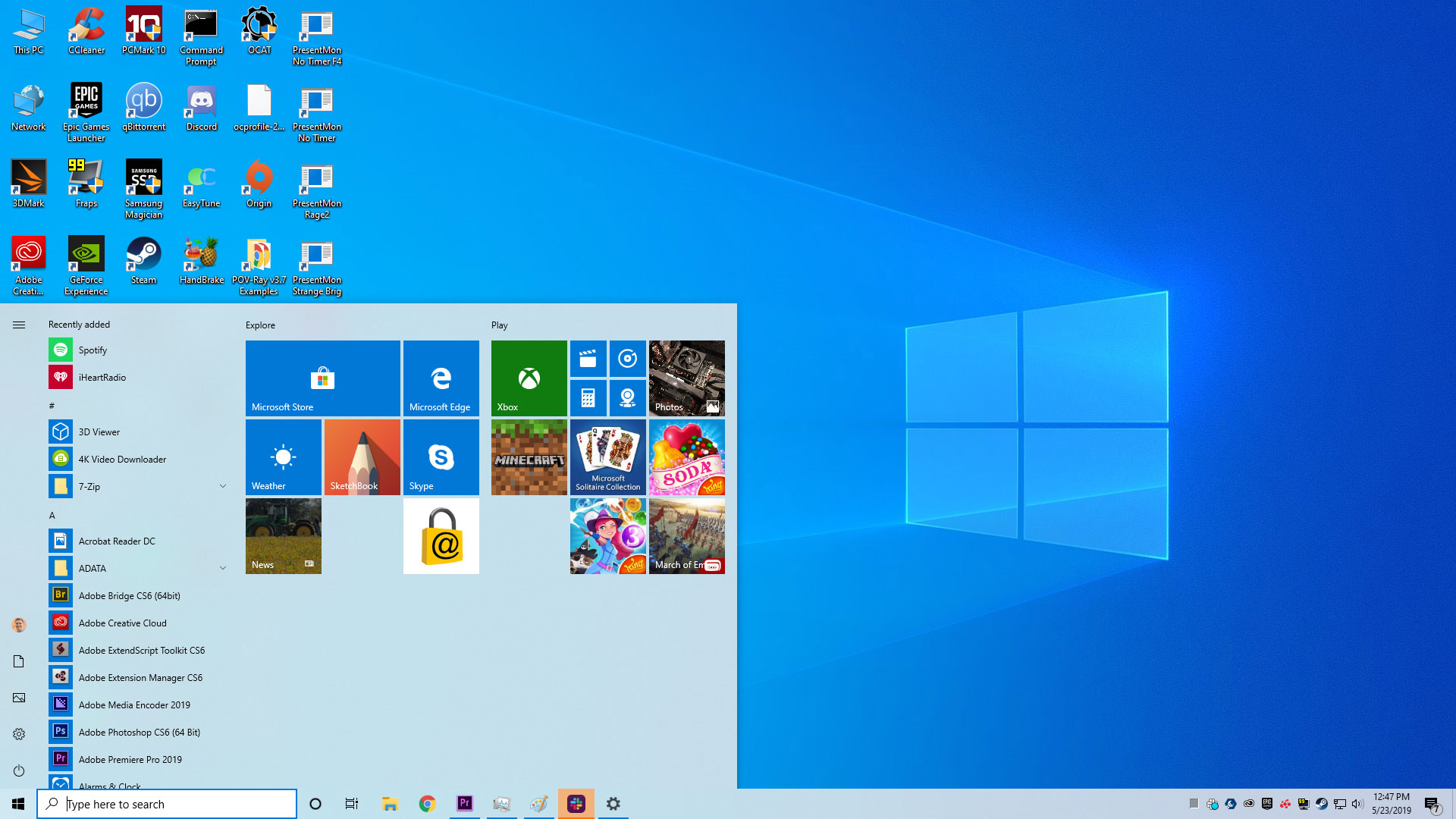Launch Discord desktop icon
Screen dimensions: 1456x819
pos(201,108)
